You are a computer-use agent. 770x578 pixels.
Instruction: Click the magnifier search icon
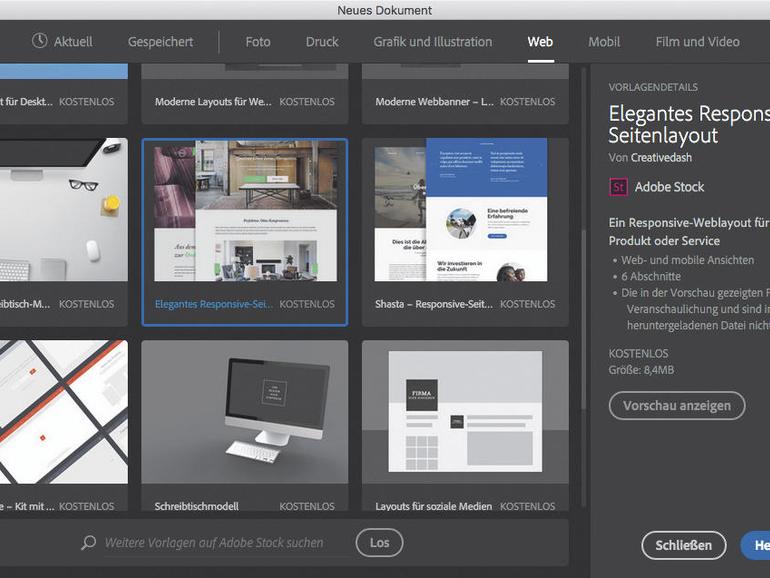tap(88, 542)
